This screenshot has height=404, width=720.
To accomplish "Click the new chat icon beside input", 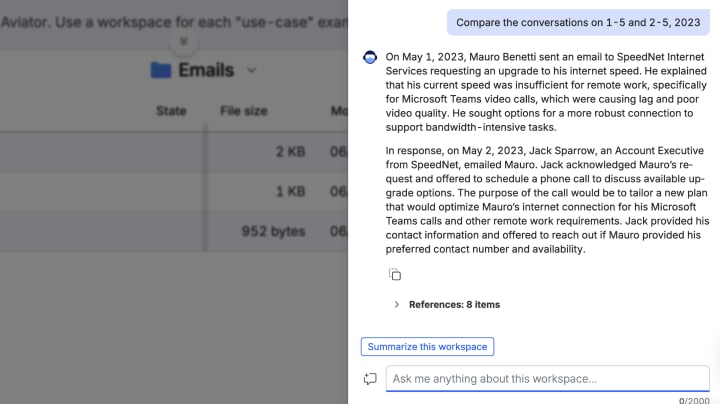I will pyautogui.click(x=370, y=379).
